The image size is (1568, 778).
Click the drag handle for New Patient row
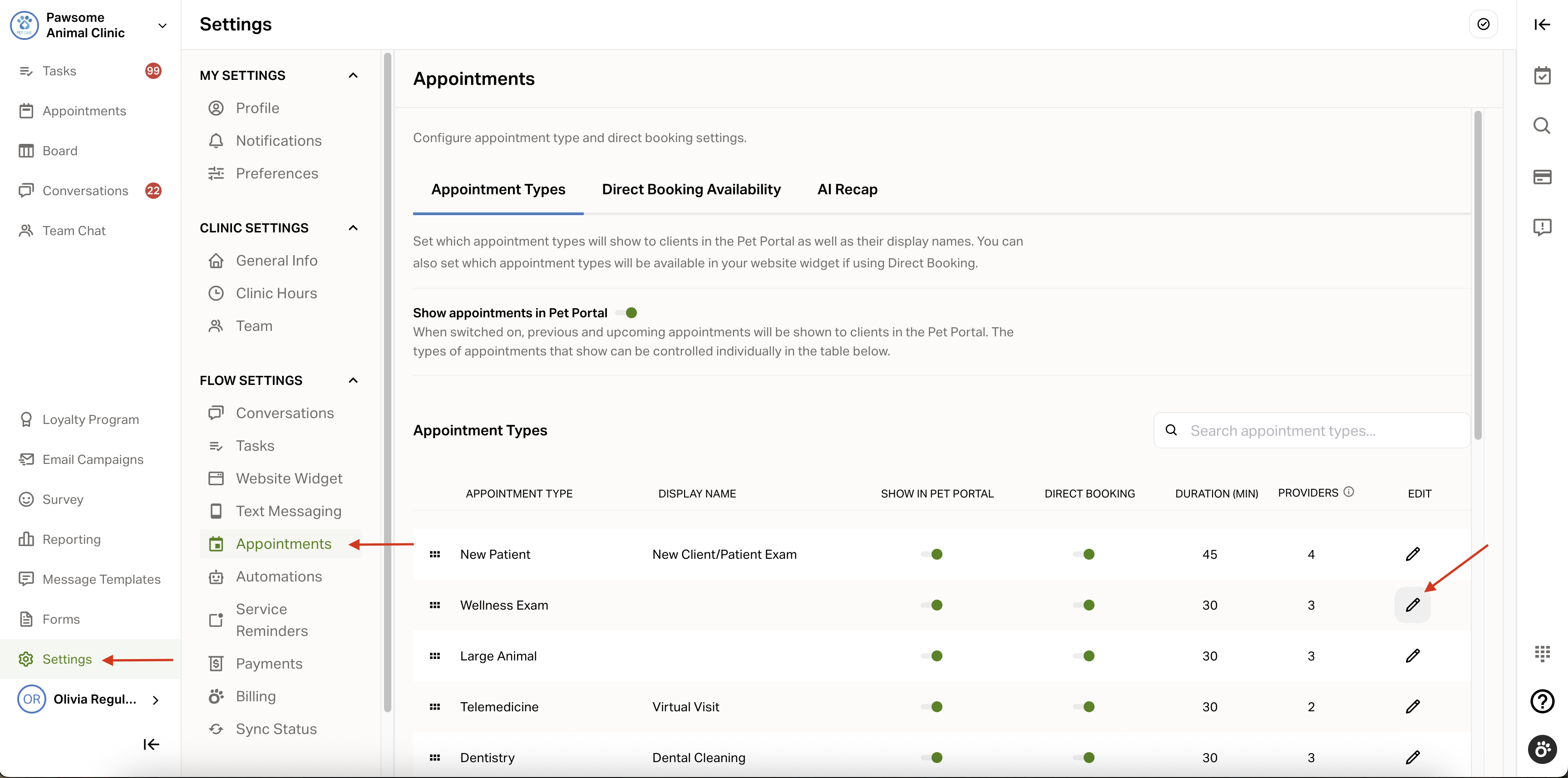434,554
